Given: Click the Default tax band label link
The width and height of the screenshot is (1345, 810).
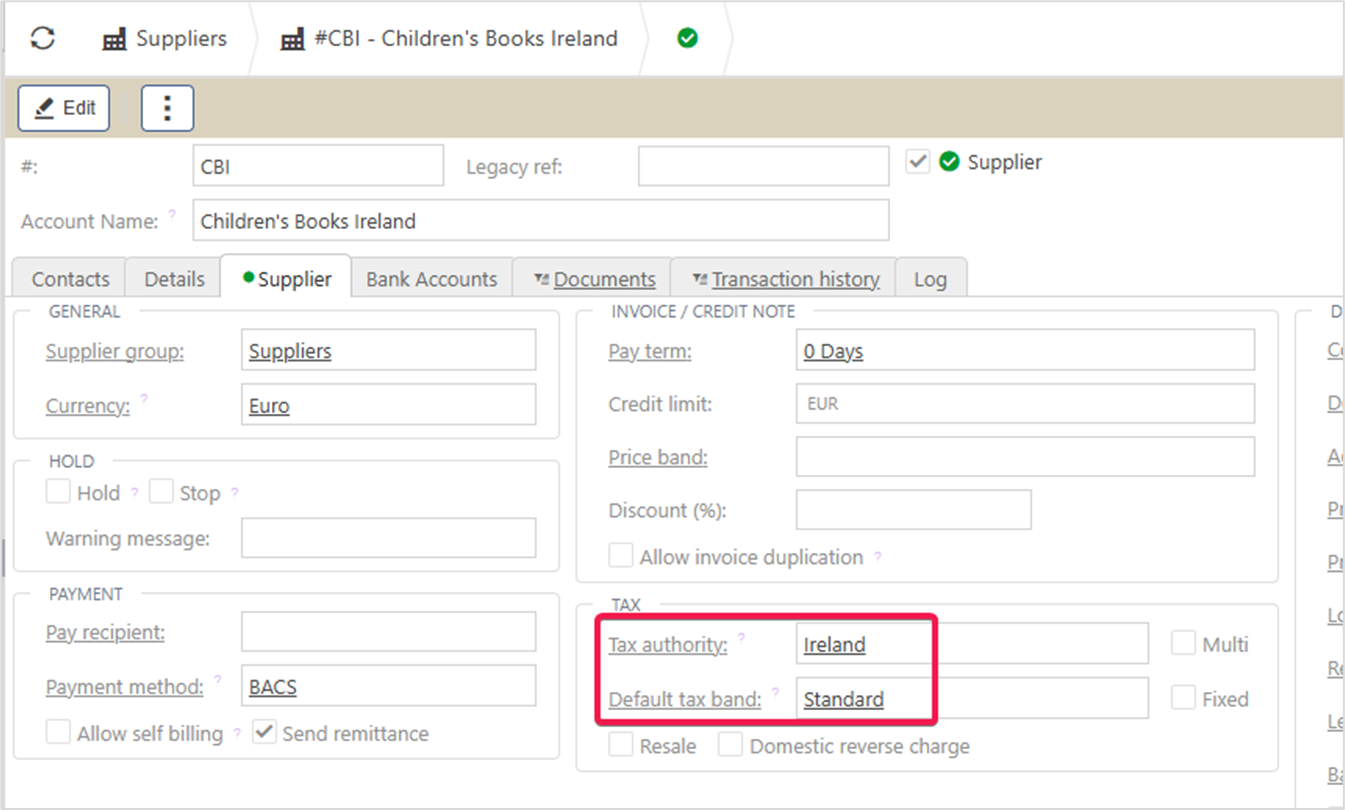Looking at the screenshot, I should (685, 699).
